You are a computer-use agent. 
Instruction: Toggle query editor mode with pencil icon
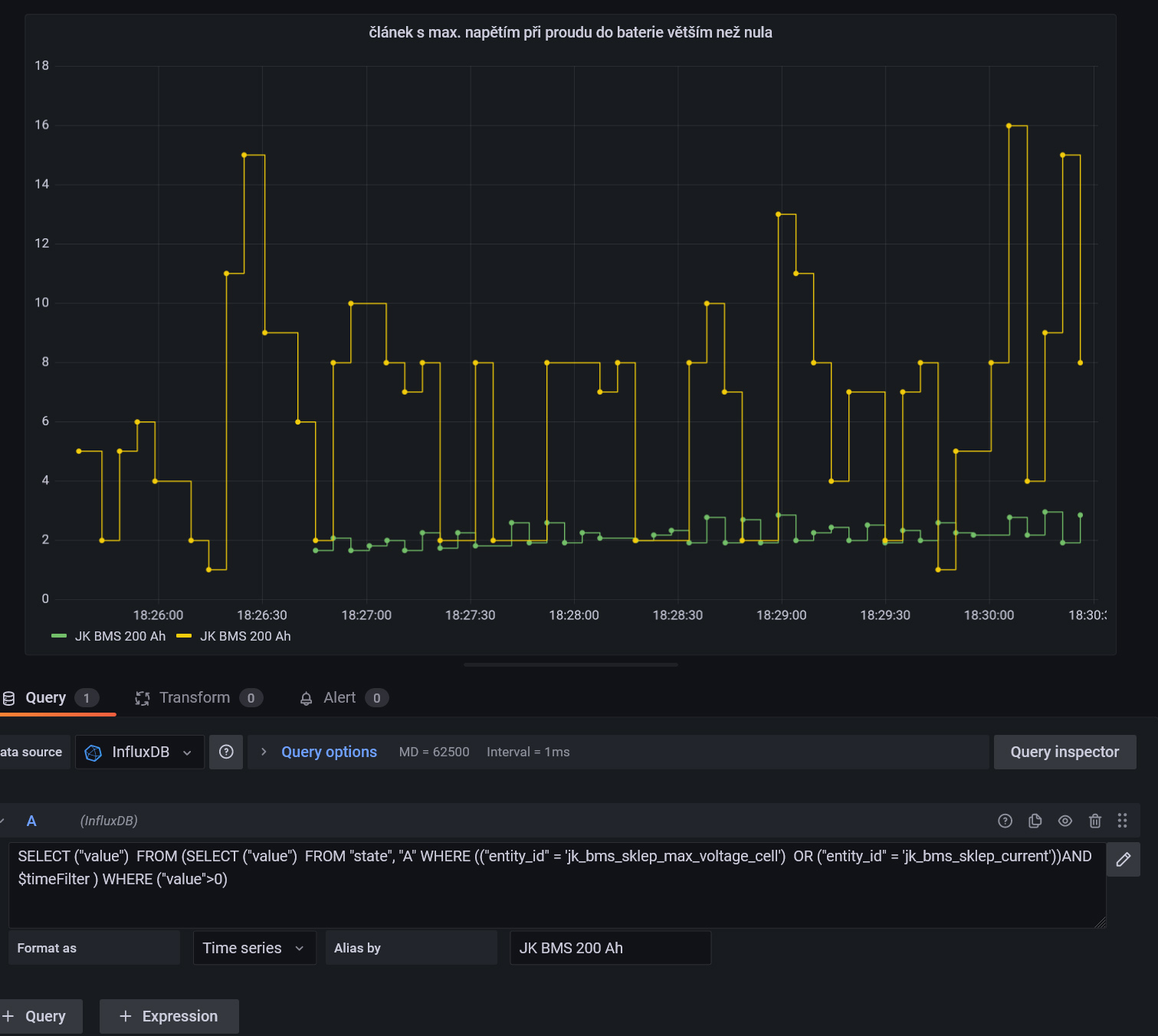1123,859
